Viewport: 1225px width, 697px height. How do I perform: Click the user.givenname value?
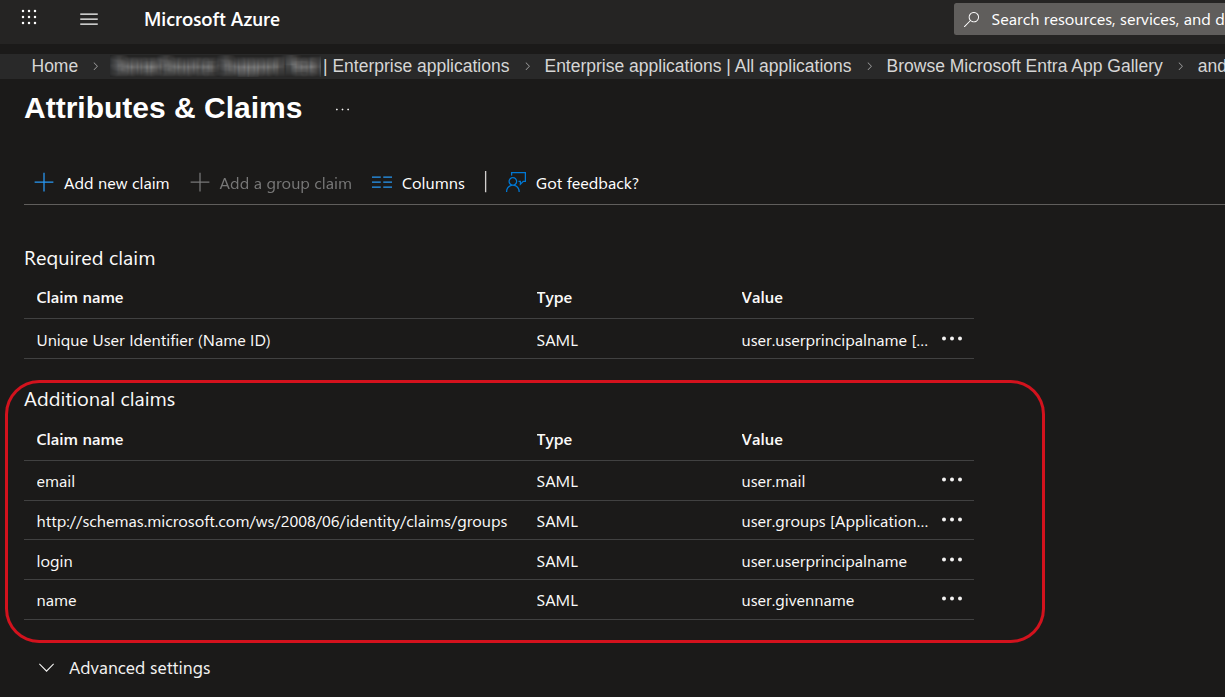[798, 601]
